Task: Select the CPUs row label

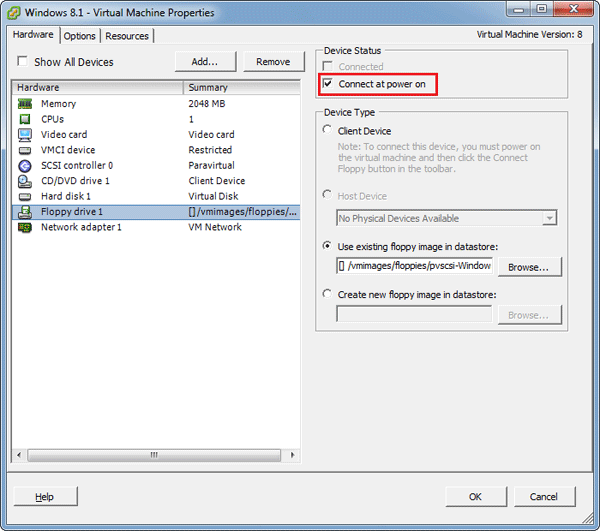Action: pos(52,119)
